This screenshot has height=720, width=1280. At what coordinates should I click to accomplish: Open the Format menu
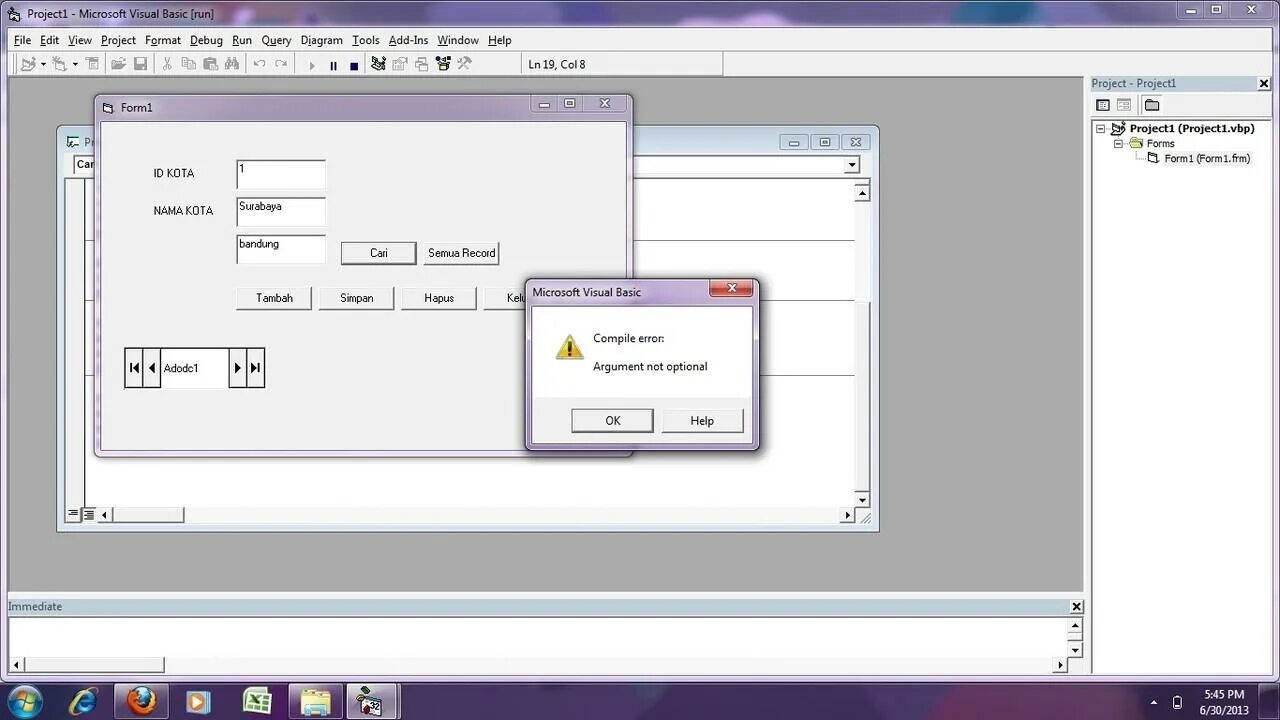[x=163, y=40]
